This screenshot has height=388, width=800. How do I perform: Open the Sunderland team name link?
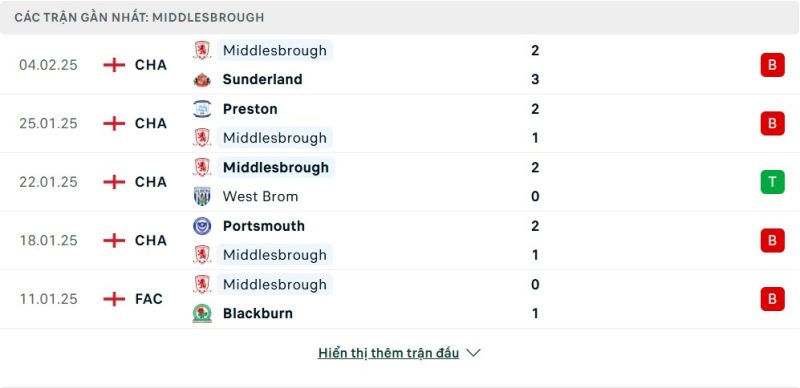[263, 80]
